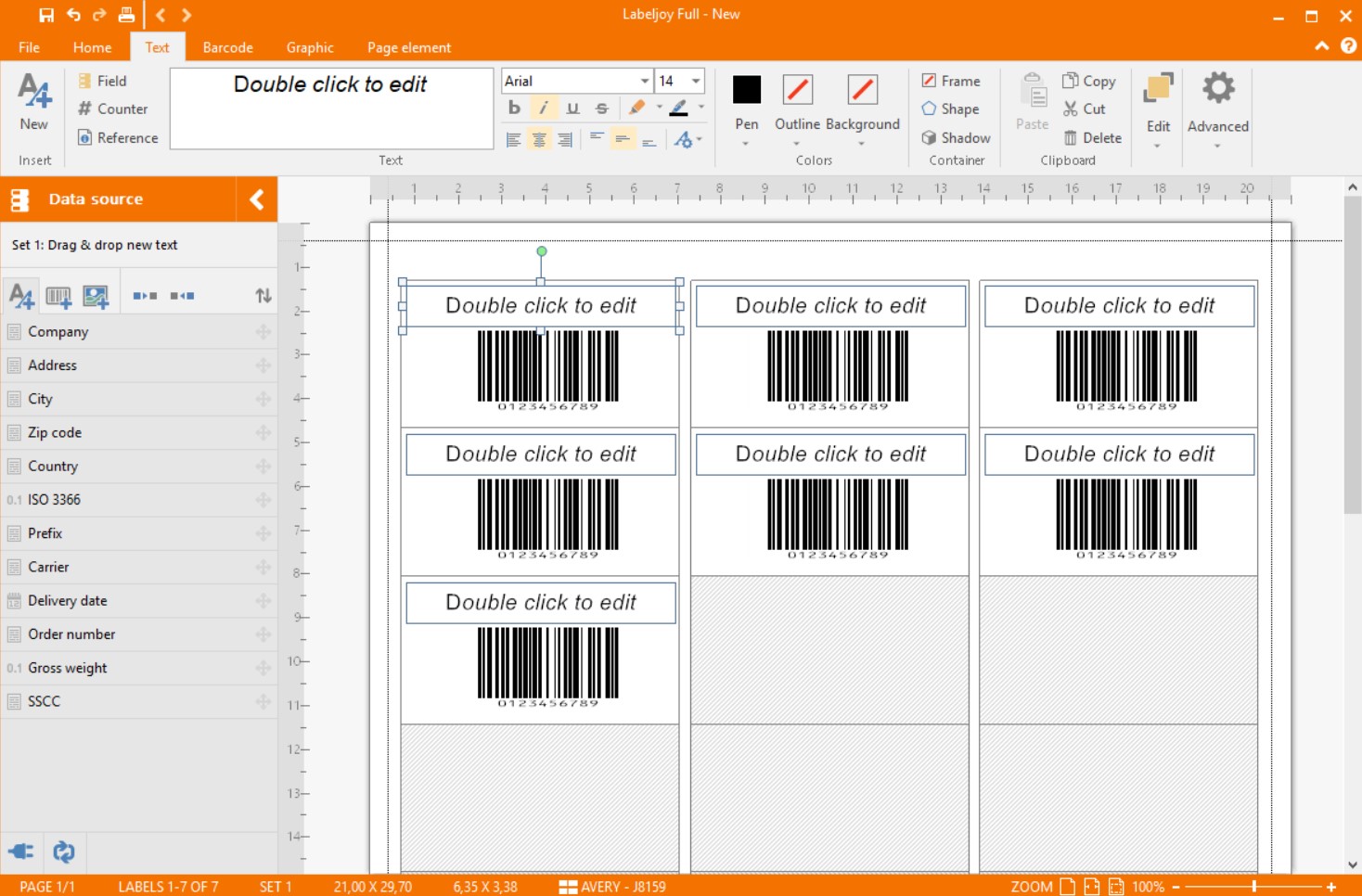Click the Shape container option
Screen dimensions: 1362x896
pyautogui.click(x=950, y=109)
